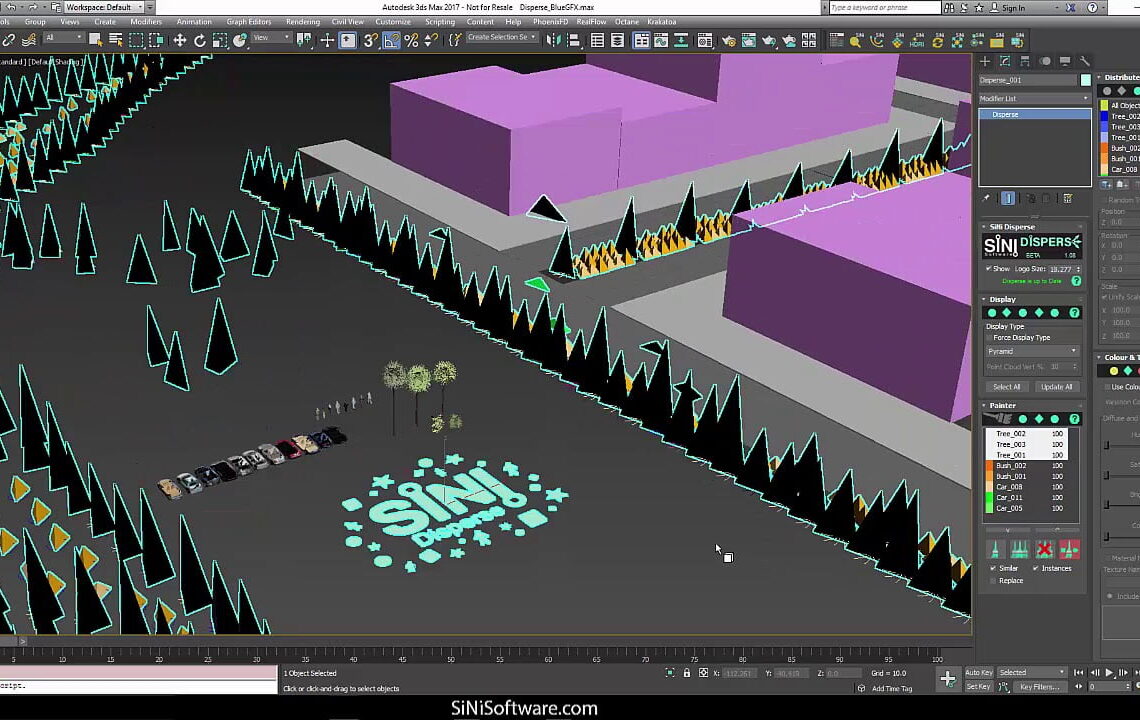Uncheck the Instances checkbox
The height and width of the screenshot is (720, 1140).
coord(1035,568)
